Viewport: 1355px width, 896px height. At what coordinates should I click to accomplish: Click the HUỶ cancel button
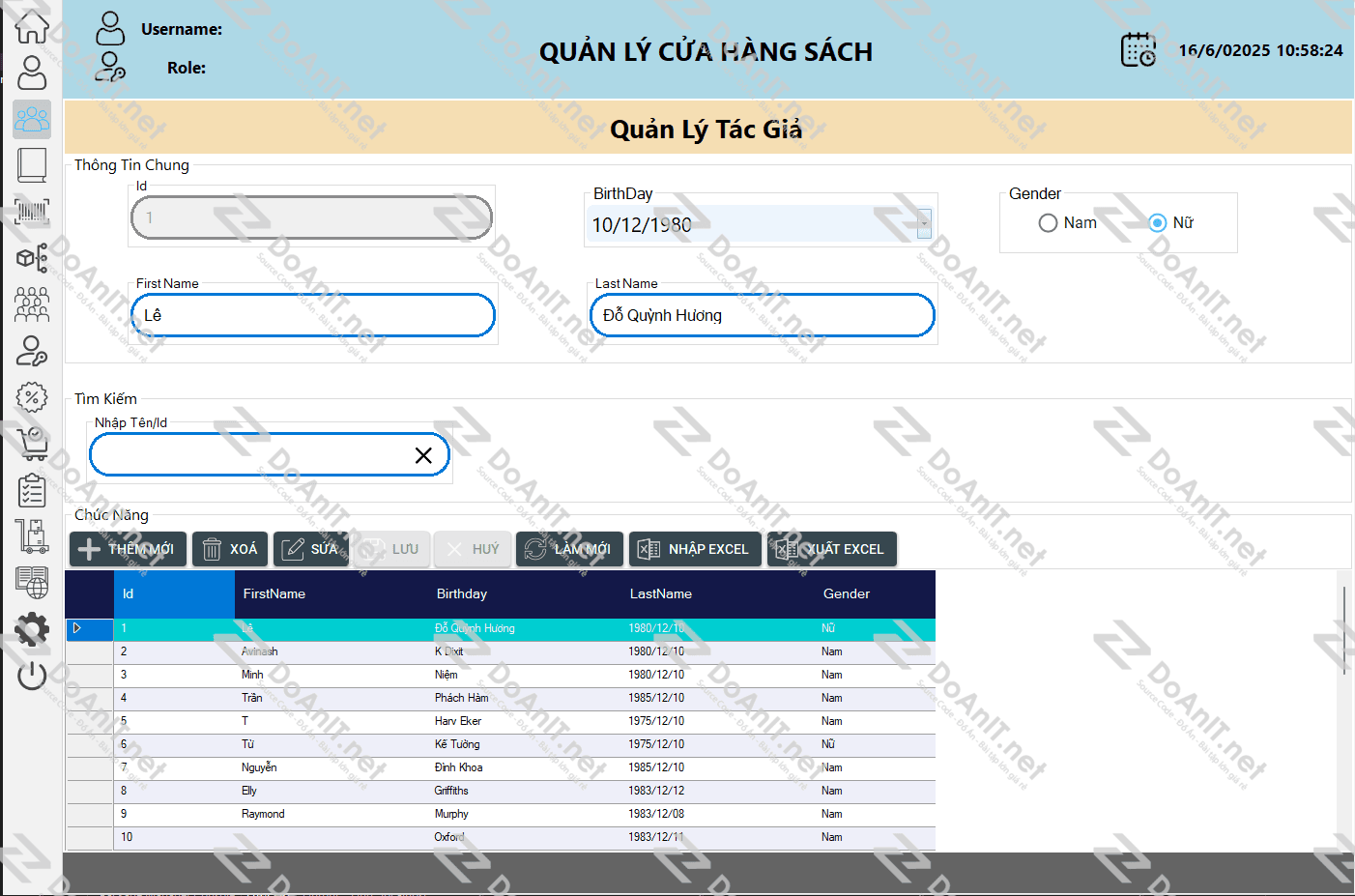(x=473, y=549)
